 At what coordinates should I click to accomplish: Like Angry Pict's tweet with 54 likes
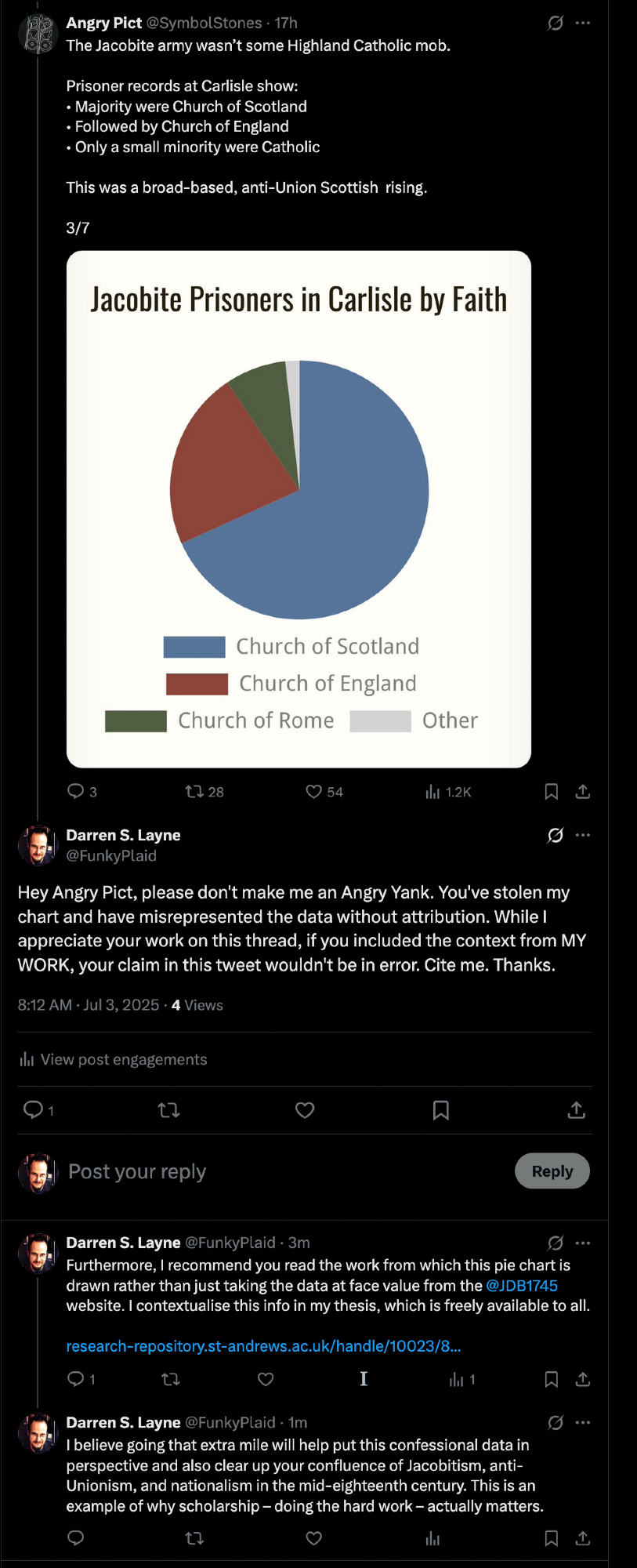tap(313, 792)
